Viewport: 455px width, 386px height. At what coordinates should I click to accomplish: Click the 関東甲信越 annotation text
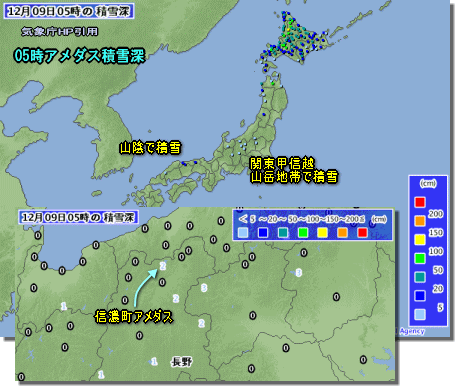coord(283,163)
